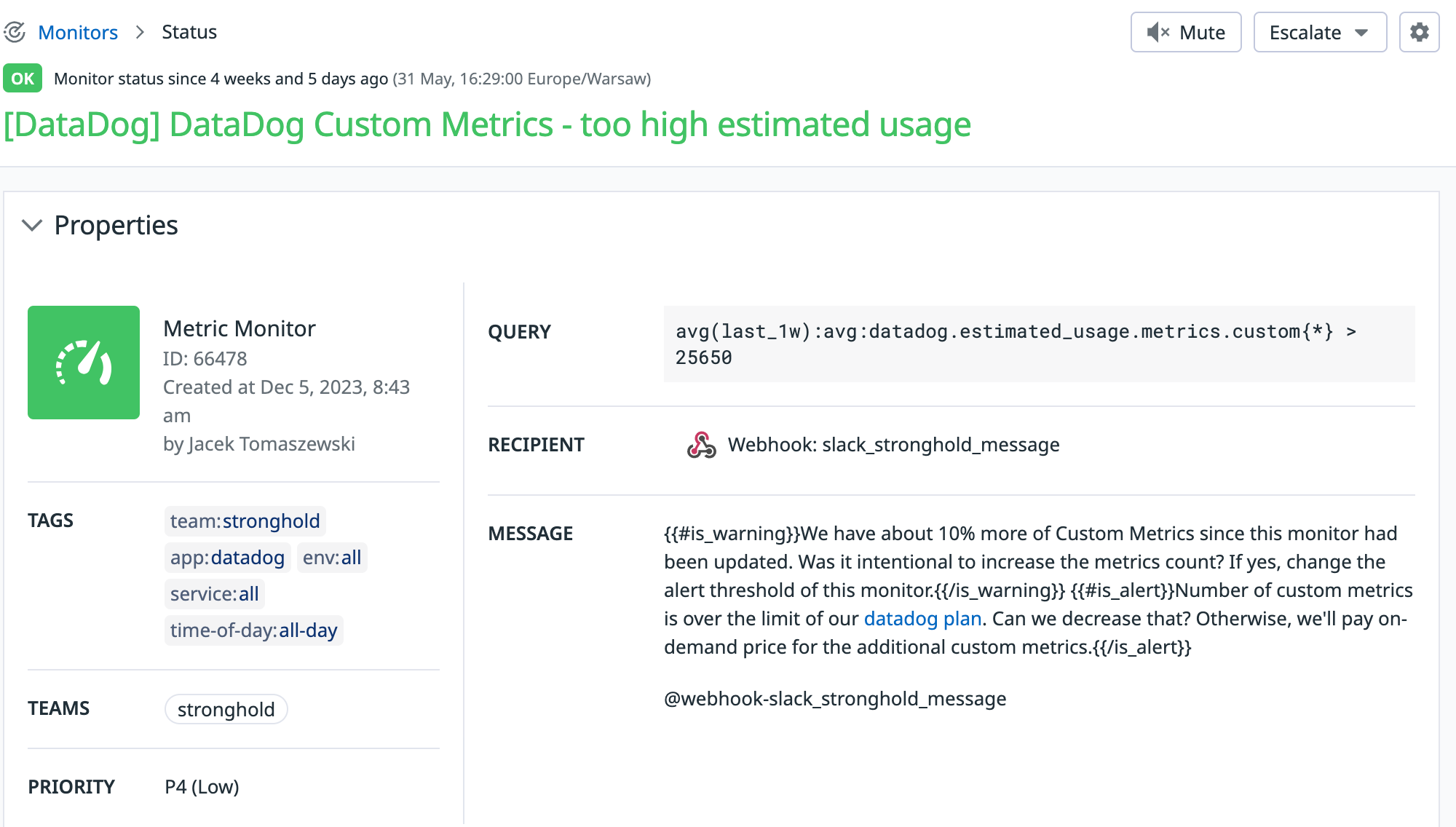Select the service:all tag
This screenshot has width=1456, height=827.
215,594
